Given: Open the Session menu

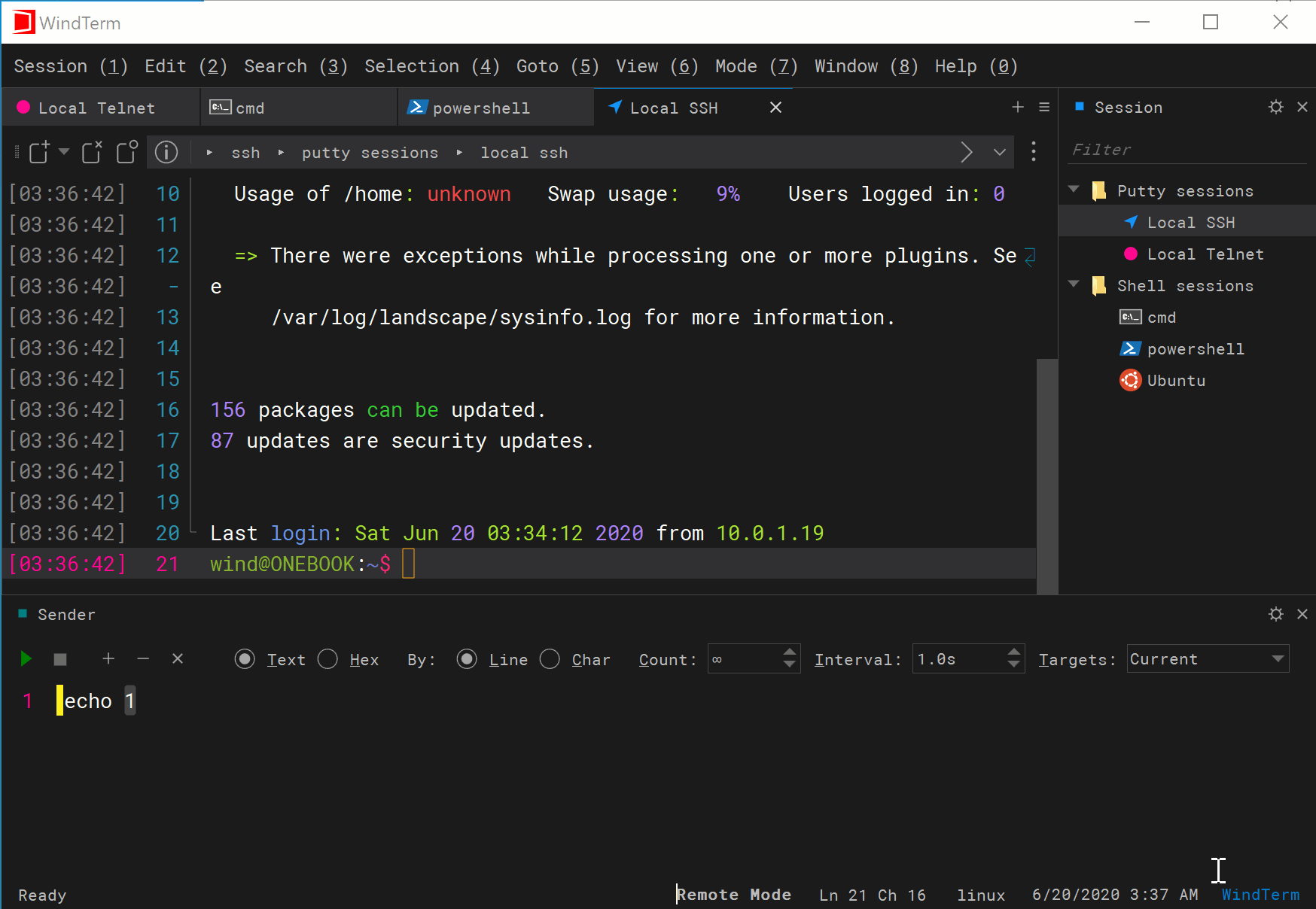Looking at the screenshot, I should click(x=71, y=66).
